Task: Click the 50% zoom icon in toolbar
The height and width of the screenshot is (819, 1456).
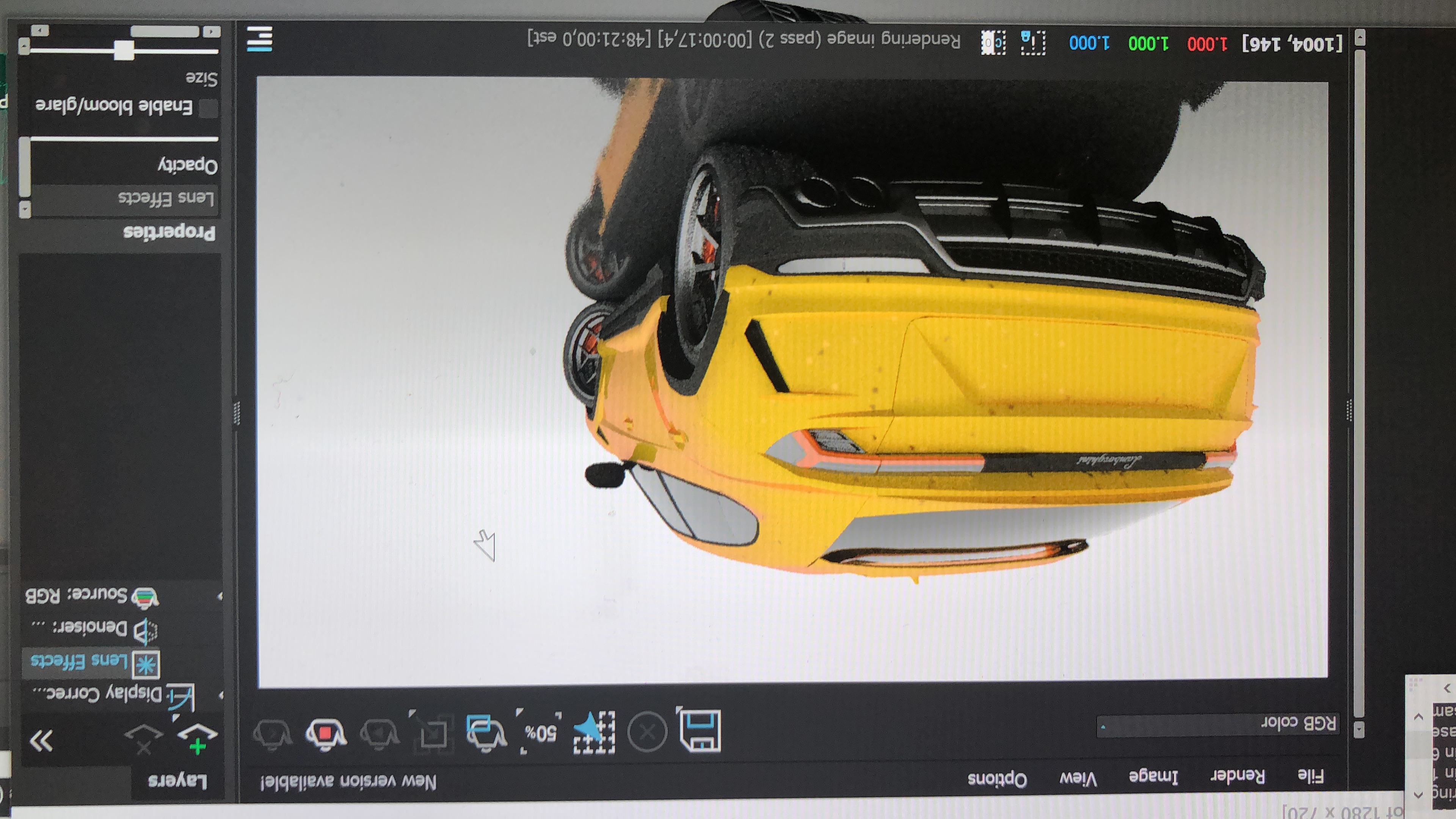Action: point(540,733)
